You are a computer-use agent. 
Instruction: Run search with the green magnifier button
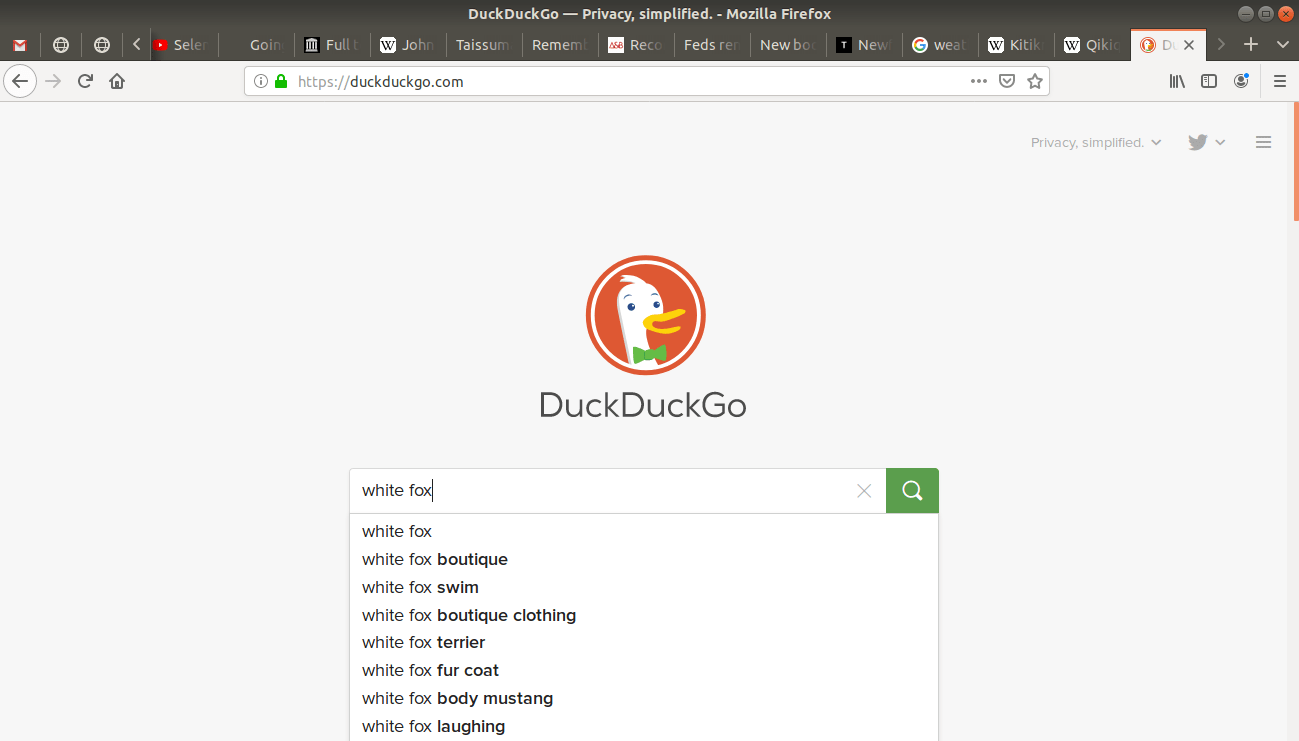click(x=912, y=490)
